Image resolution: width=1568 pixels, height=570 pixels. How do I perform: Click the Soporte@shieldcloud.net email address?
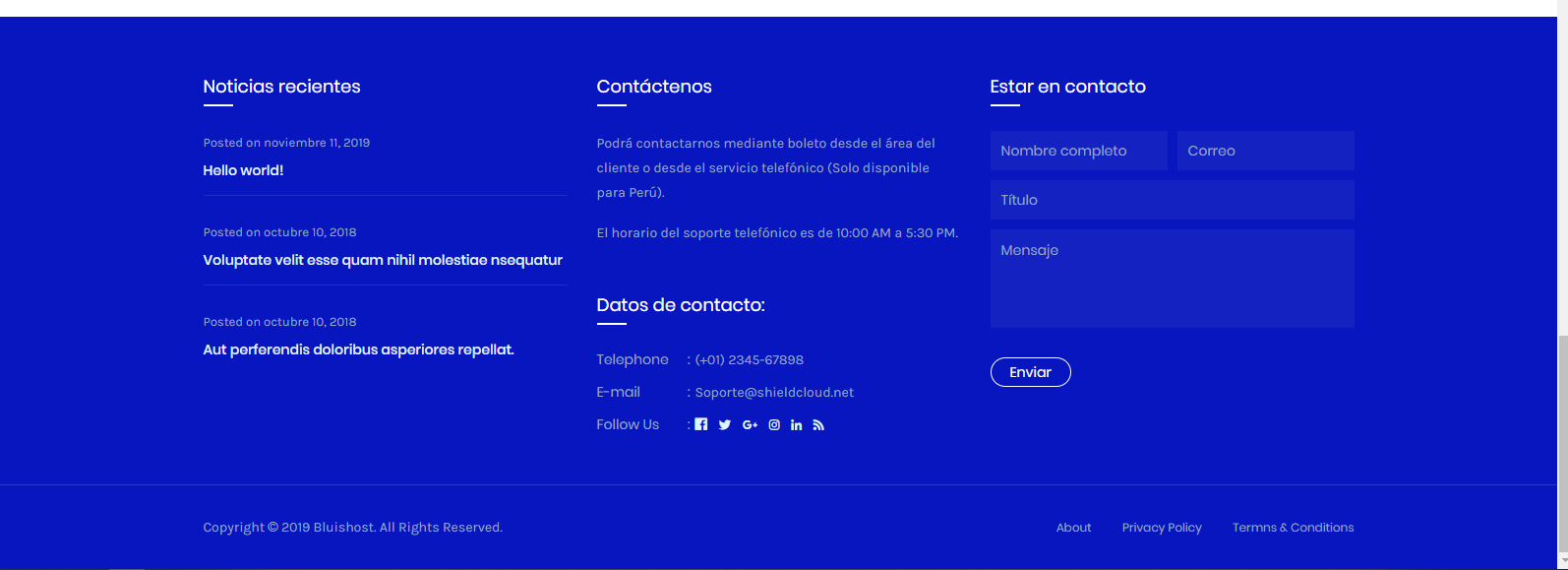point(774,392)
